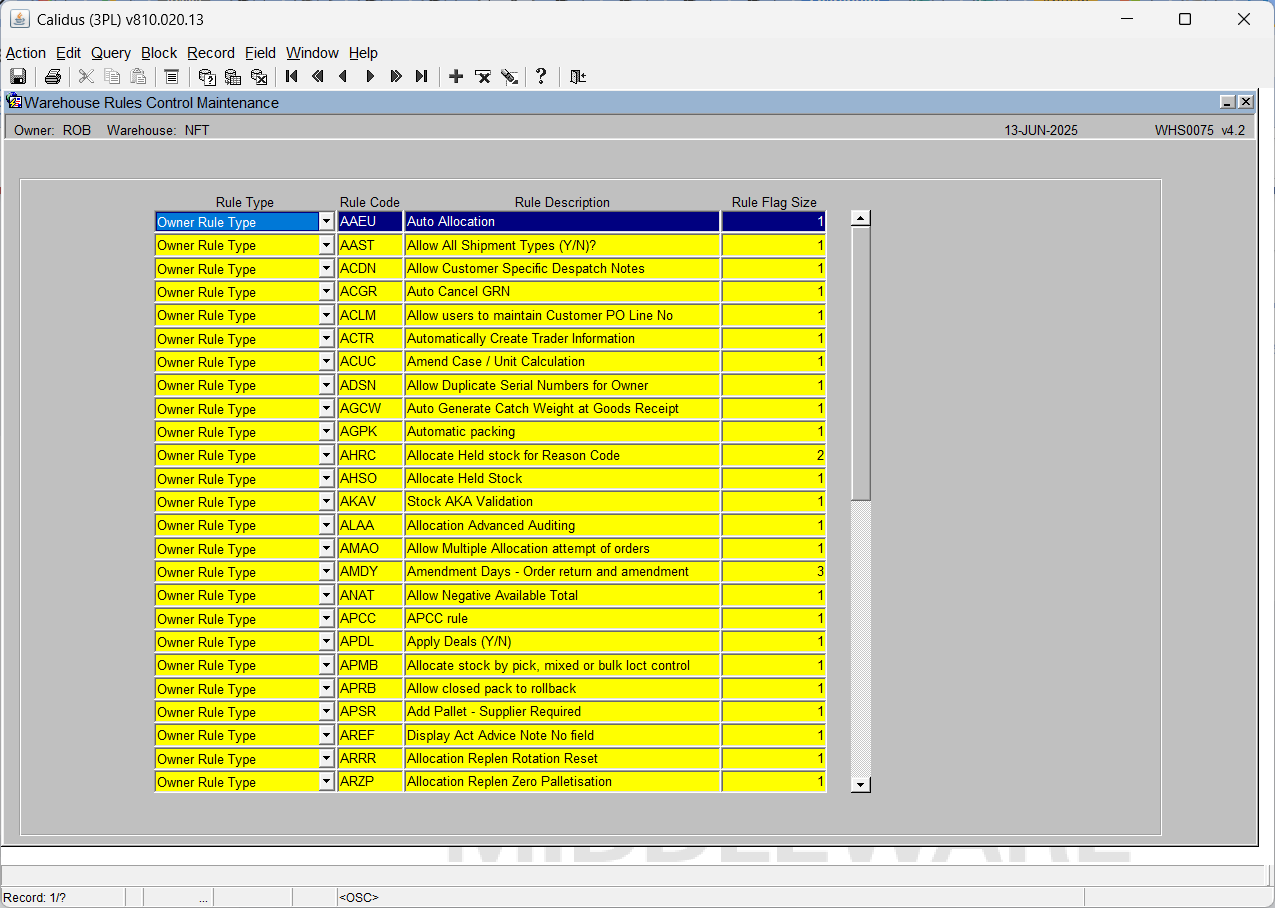
Task: Open Rule Type dropdown for AAEU row
Action: [326, 222]
